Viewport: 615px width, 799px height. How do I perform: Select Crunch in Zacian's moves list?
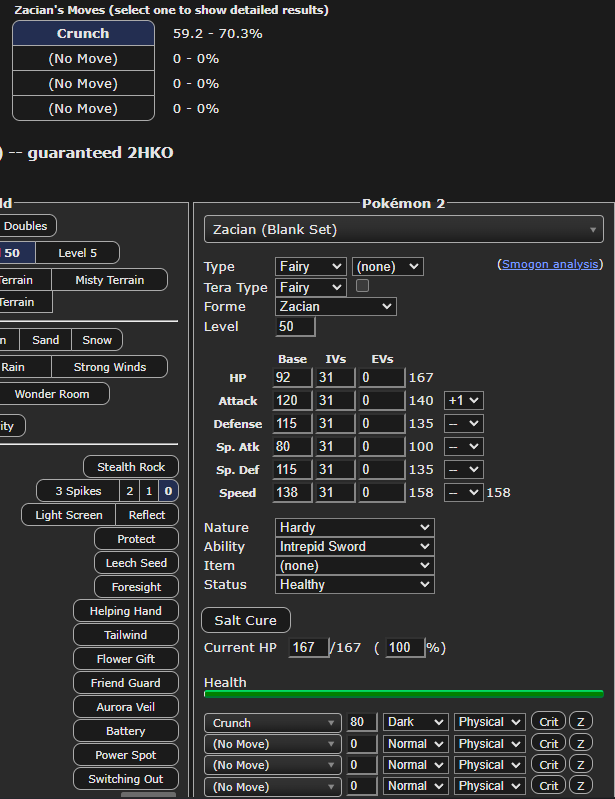[x=83, y=33]
